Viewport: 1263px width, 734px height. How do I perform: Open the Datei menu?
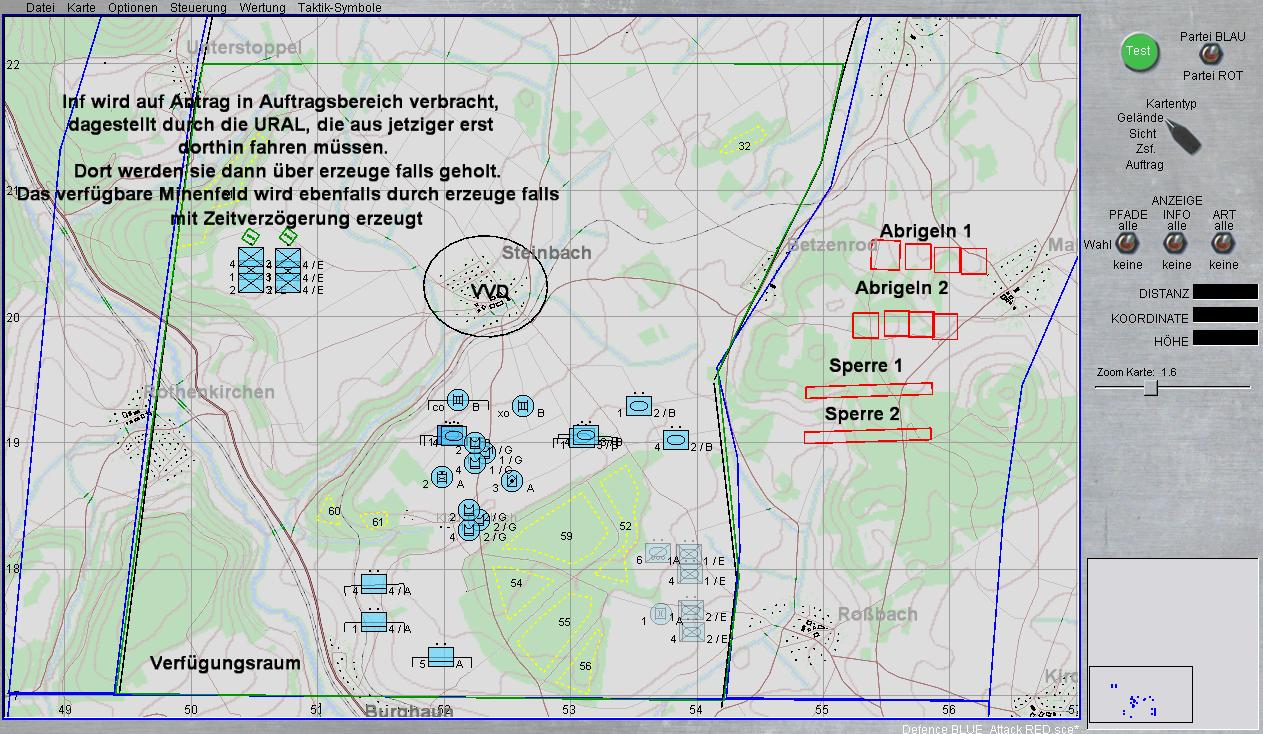pyautogui.click(x=40, y=7)
